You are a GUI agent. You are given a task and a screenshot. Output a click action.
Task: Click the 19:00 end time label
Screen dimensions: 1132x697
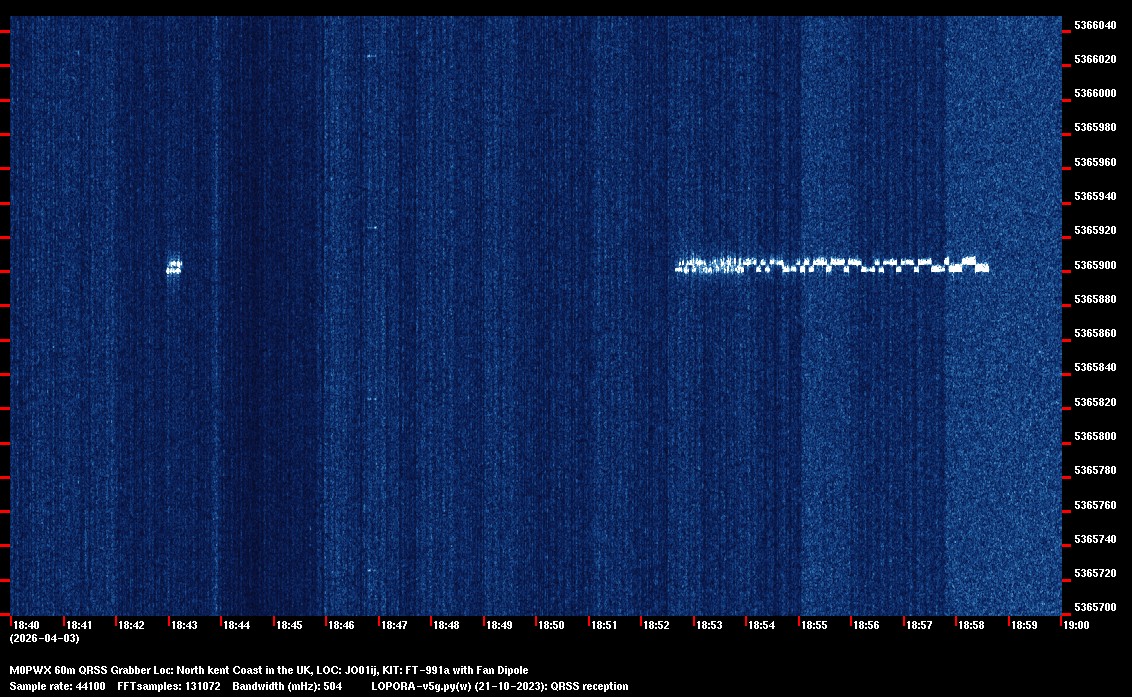pyautogui.click(x=1076, y=625)
